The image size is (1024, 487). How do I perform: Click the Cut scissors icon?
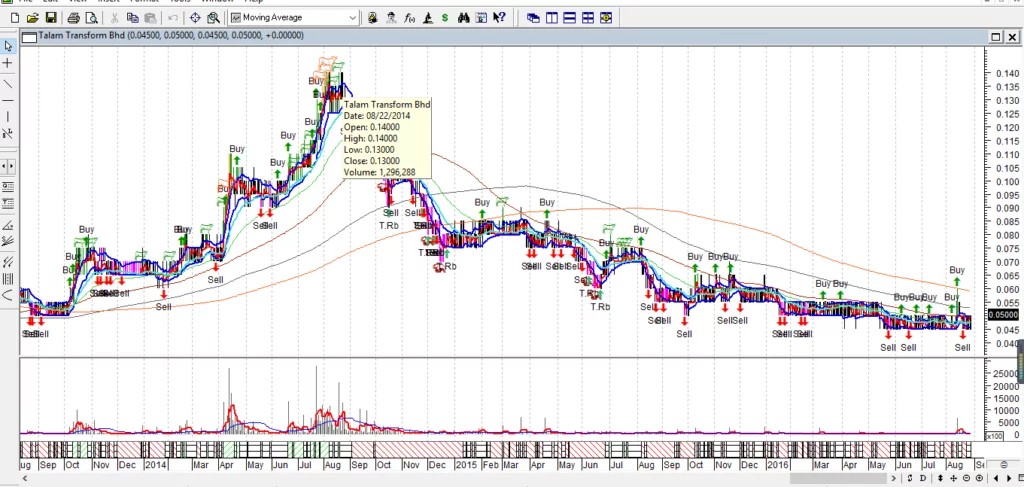(114, 18)
